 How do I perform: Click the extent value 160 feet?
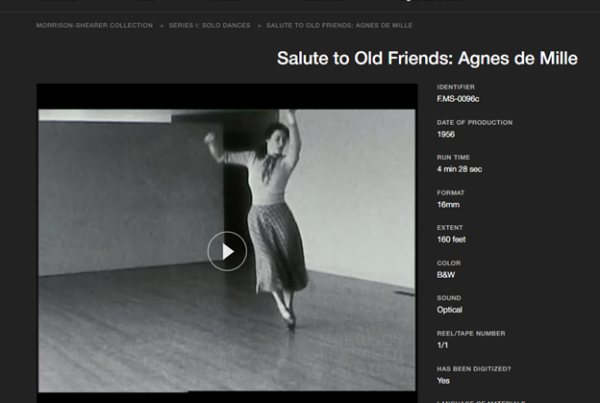[452, 239]
